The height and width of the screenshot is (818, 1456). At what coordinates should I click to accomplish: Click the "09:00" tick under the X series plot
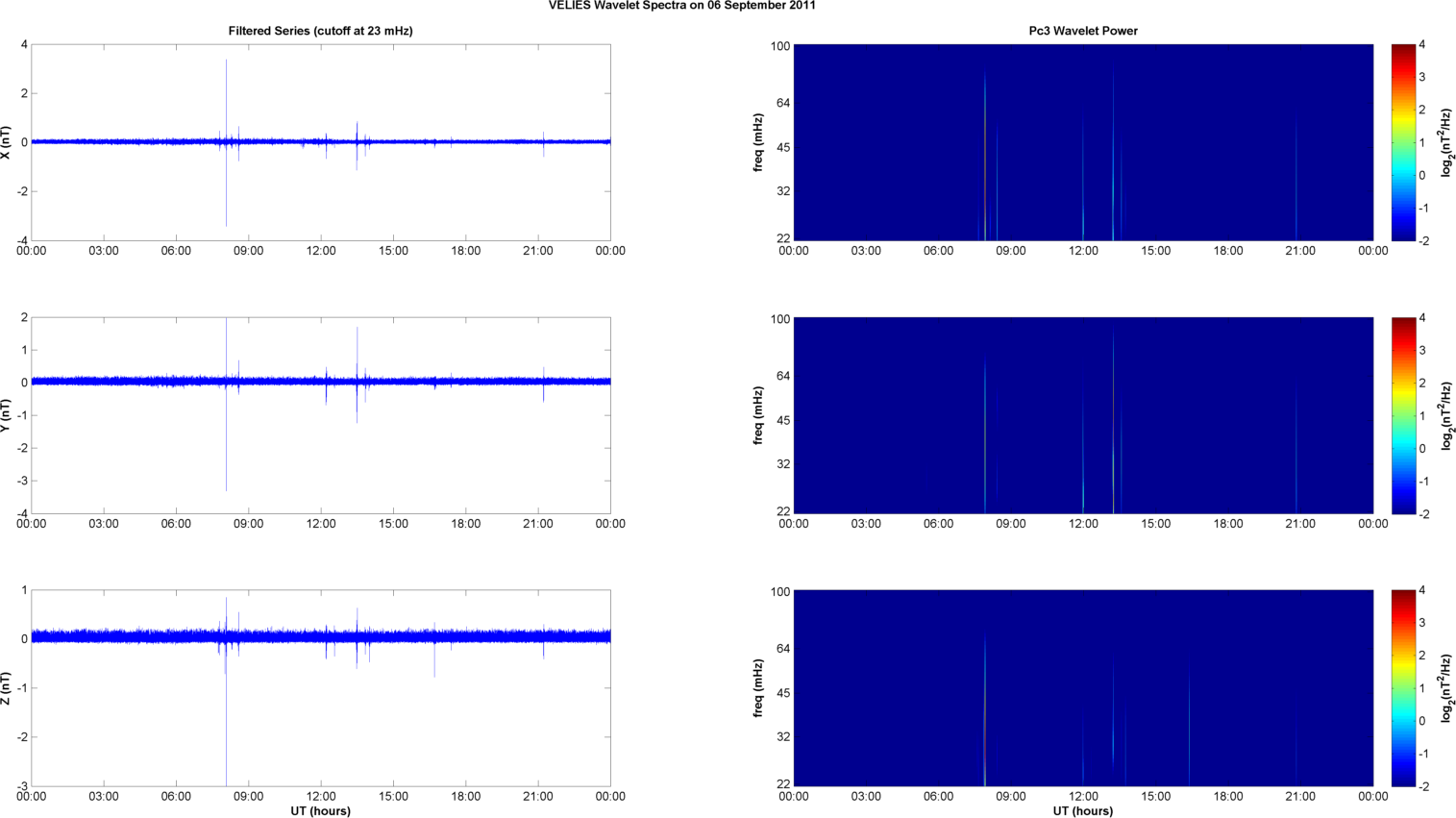[x=249, y=251]
